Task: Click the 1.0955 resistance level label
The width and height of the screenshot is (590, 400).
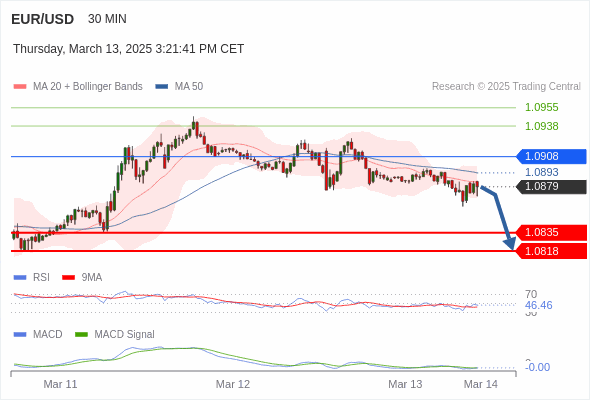Action: coord(541,107)
